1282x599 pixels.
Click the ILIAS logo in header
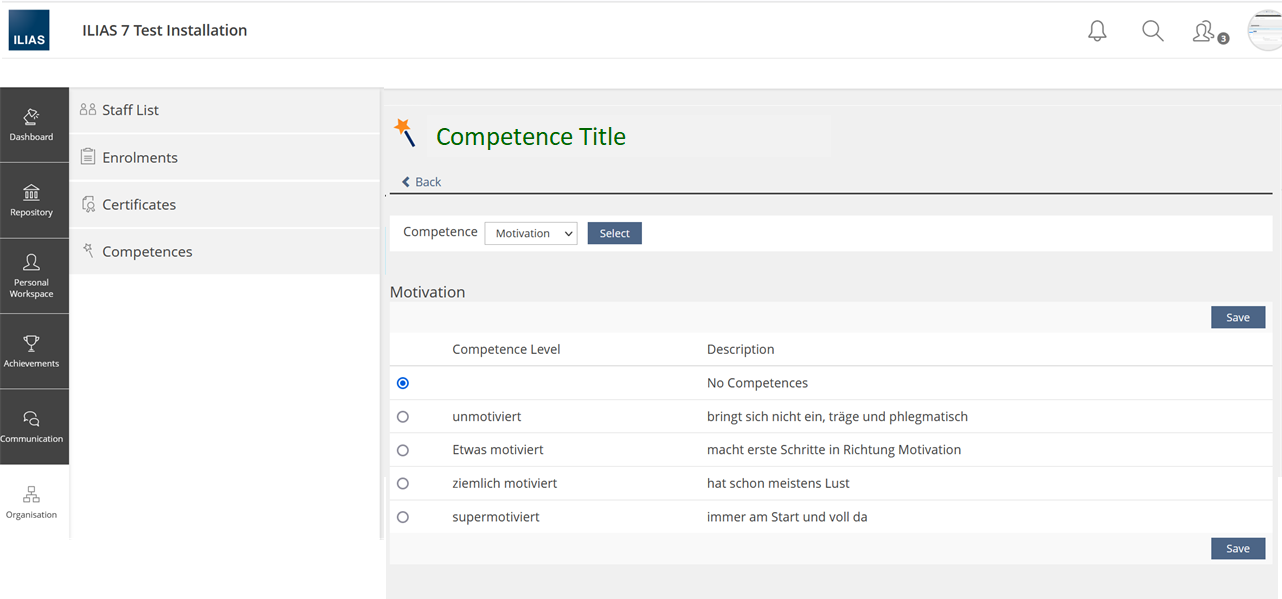pyautogui.click(x=29, y=30)
